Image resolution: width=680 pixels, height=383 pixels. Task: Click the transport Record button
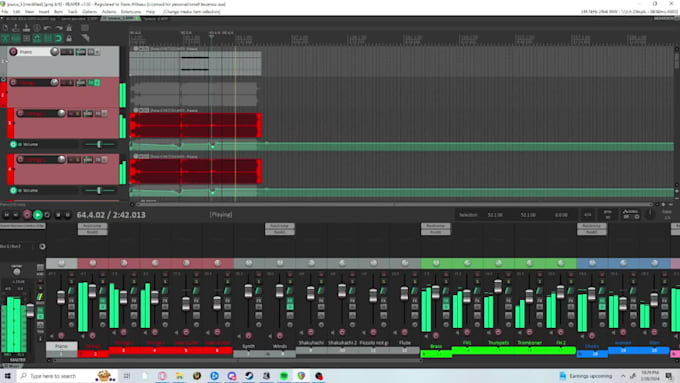tap(27, 215)
